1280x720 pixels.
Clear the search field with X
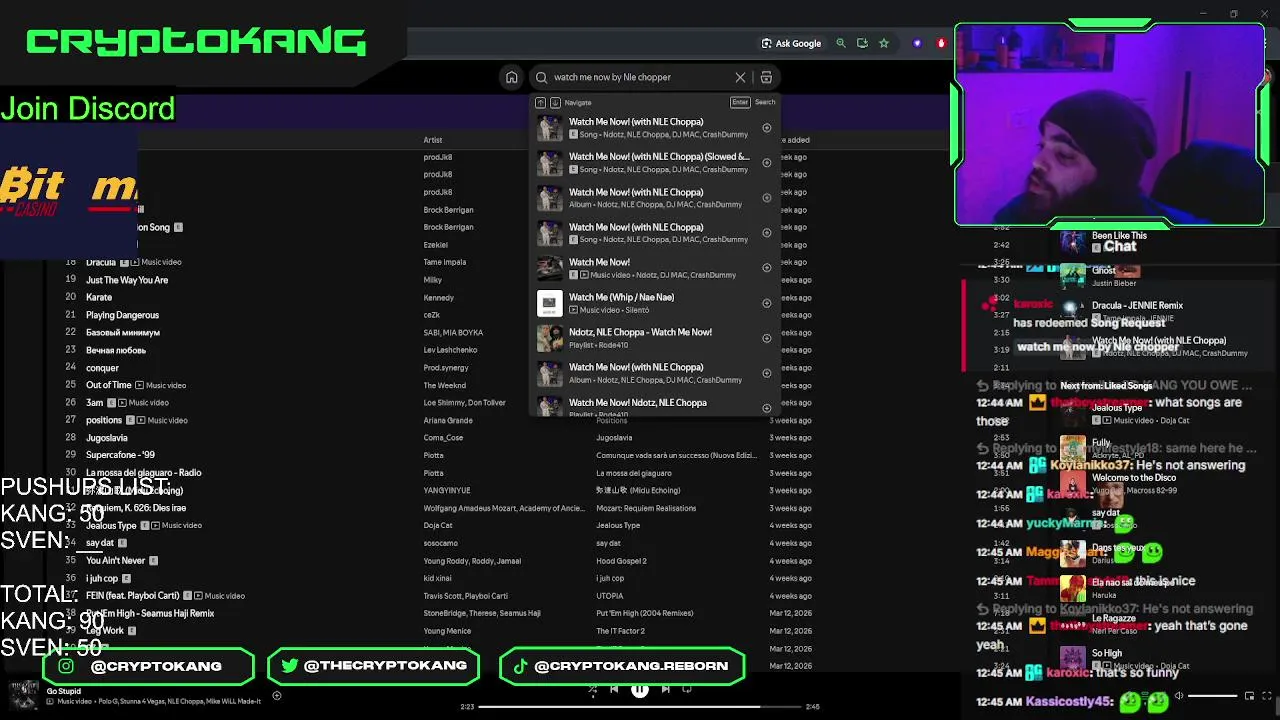click(x=740, y=77)
